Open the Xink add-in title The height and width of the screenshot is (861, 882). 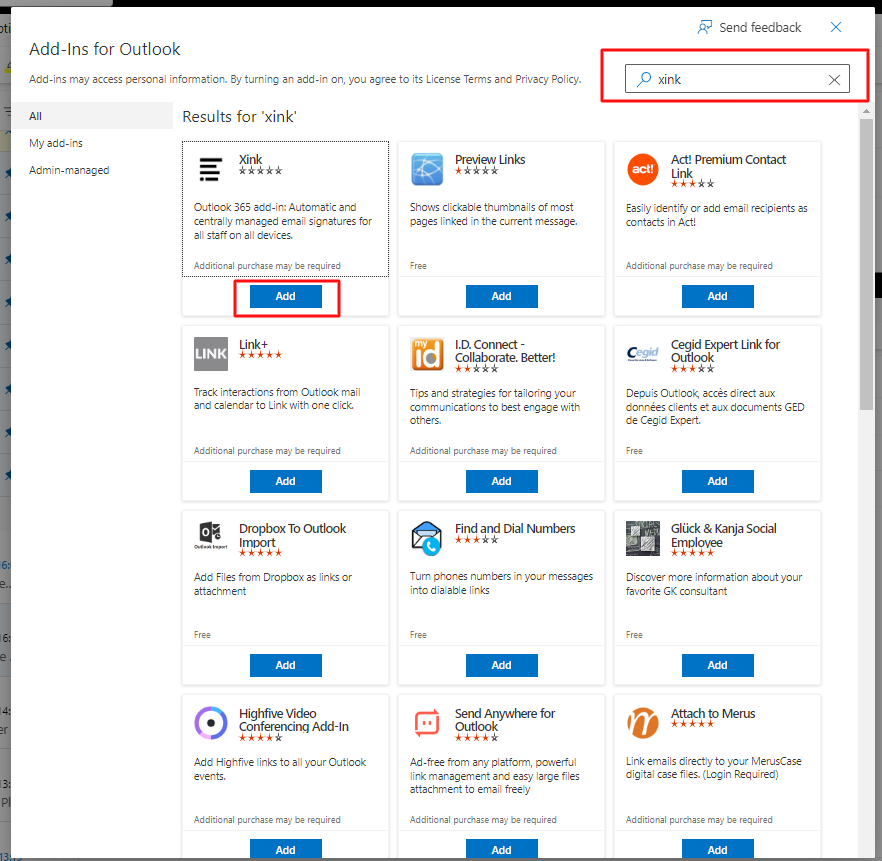point(250,160)
